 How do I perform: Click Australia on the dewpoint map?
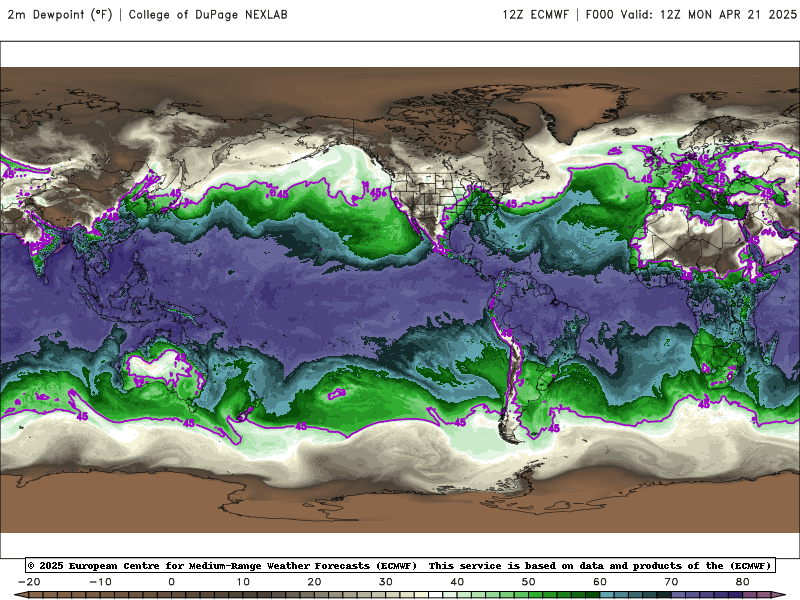pyautogui.click(x=162, y=371)
